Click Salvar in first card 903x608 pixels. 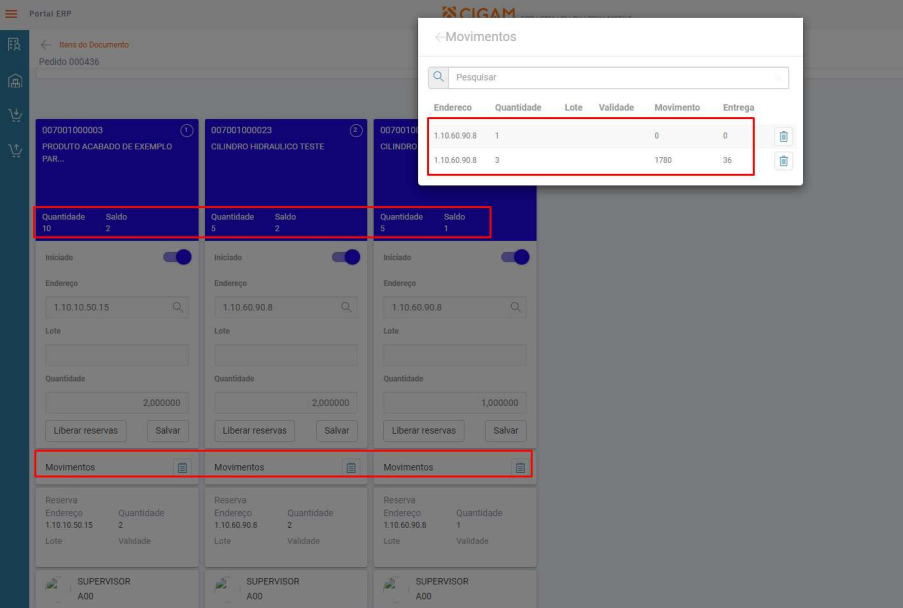(168, 430)
